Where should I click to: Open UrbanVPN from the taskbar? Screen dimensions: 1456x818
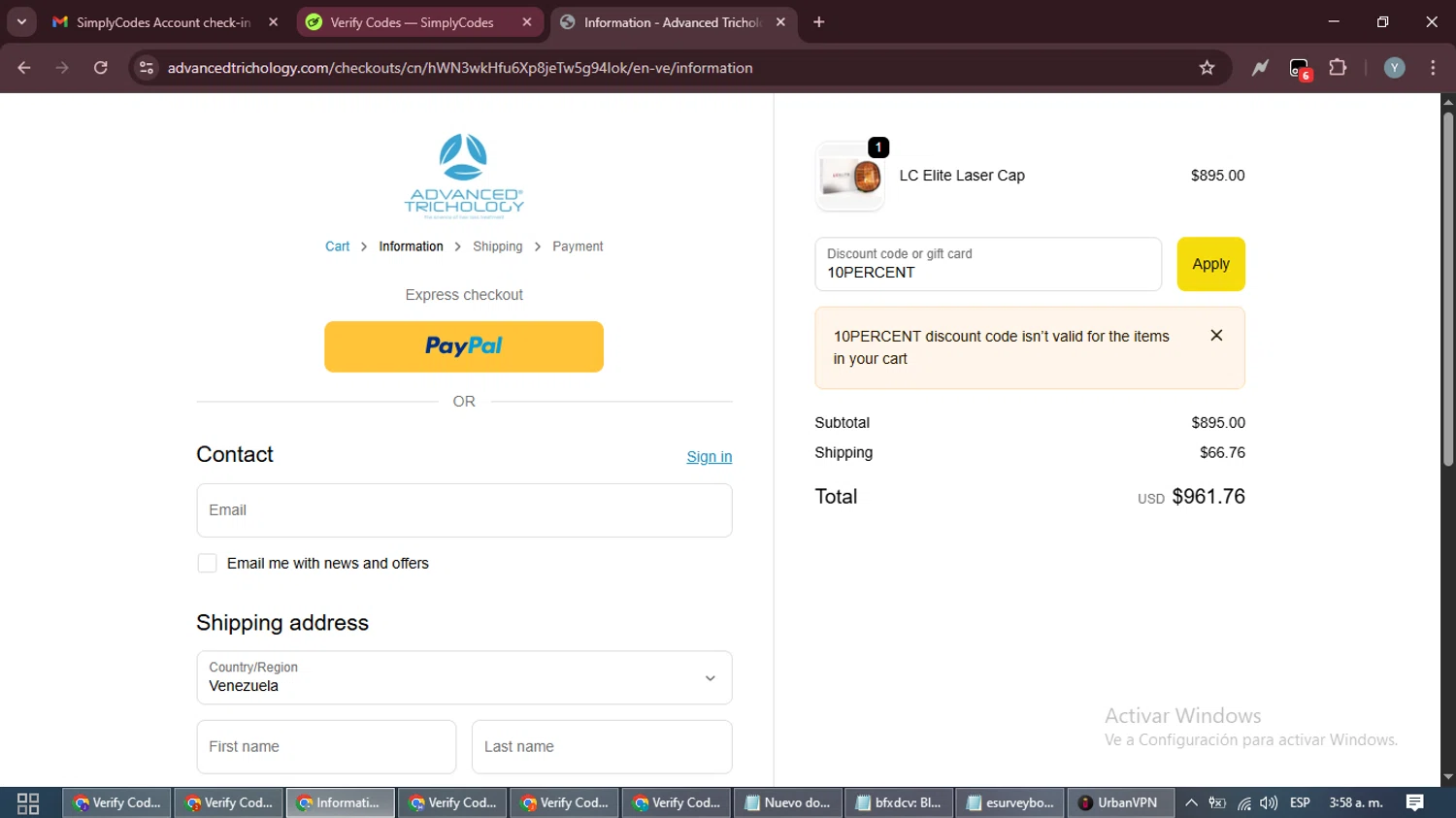[1120, 803]
